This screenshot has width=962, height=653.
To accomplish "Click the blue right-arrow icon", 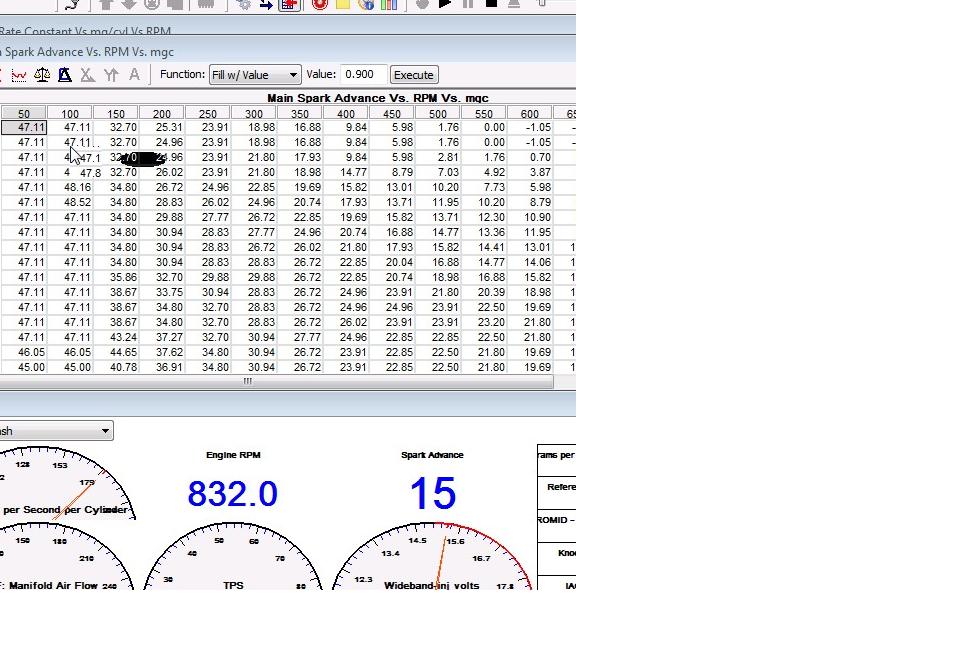I will (266, 4).
